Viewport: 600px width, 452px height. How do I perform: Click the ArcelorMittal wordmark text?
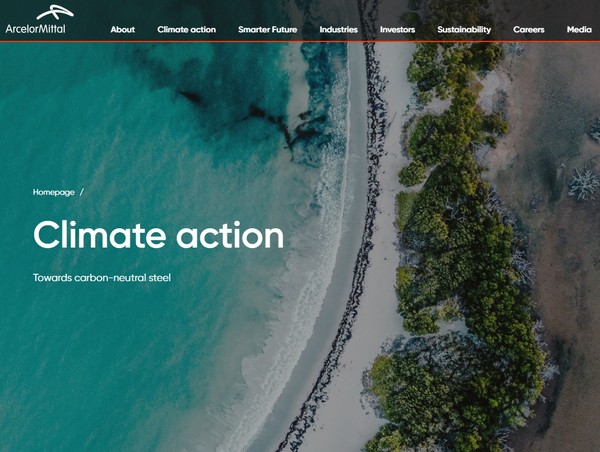tap(35, 29)
